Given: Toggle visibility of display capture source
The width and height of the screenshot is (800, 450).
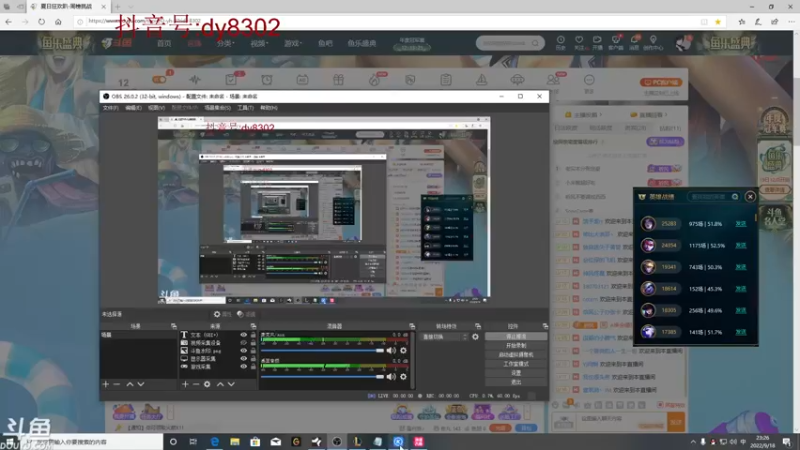Looking at the screenshot, I should [x=243, y=359].
